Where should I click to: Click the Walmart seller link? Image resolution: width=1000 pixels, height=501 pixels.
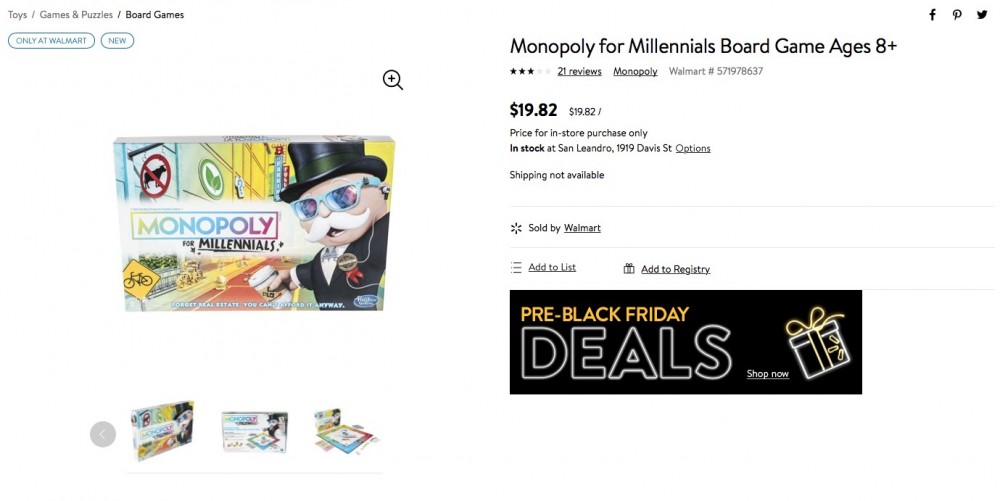(x=582, y=228)
